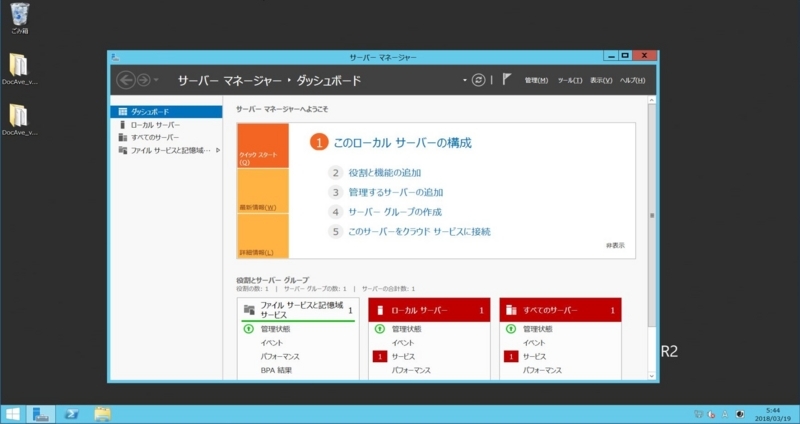Click the scrollbar up arrow in Server Manager
The width and height of the screenshot is (800, 424).
coord(652,101)
